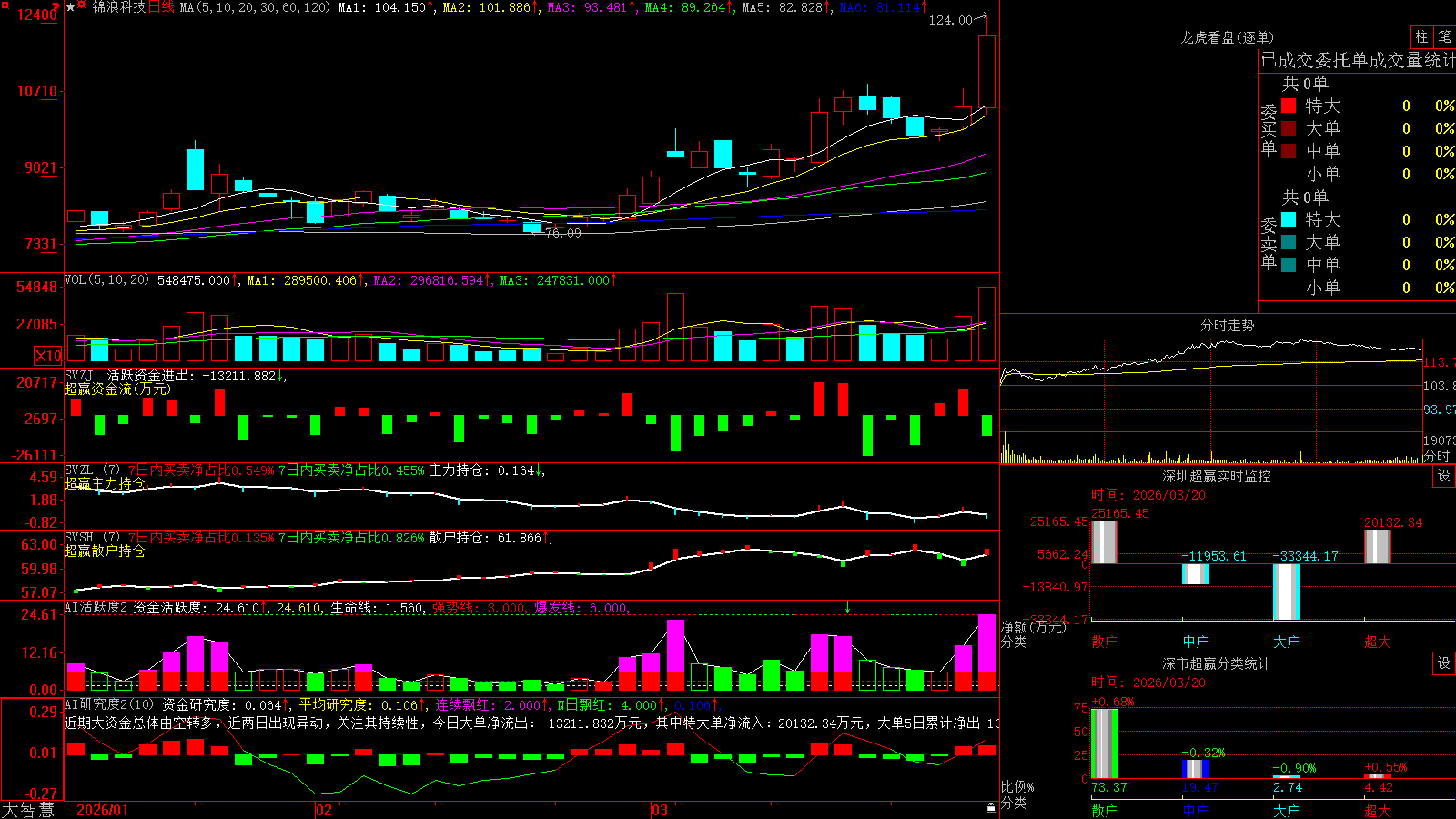Click the red gear icon beside the star
This screenshot has width=1456, height=819.
pos(82,6)
